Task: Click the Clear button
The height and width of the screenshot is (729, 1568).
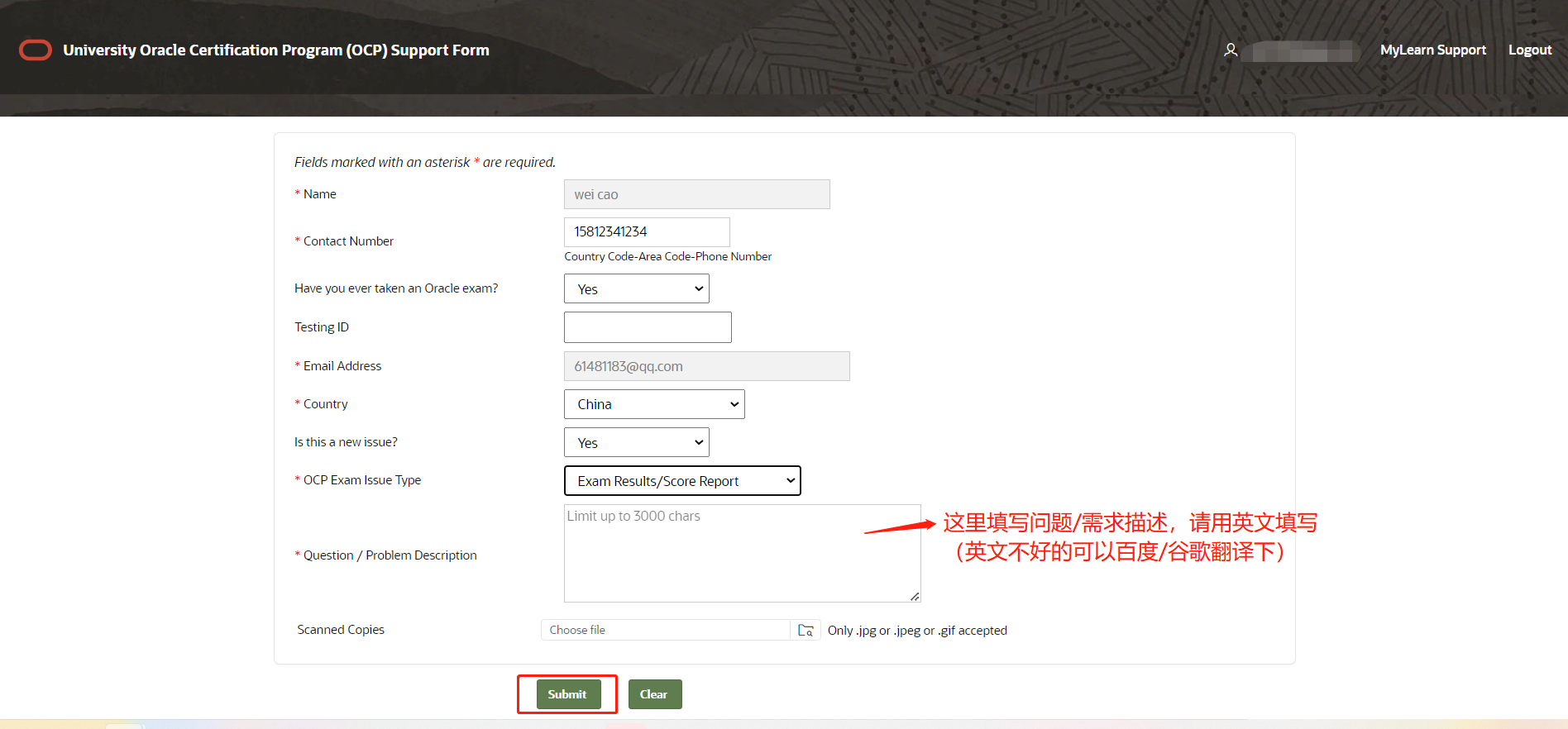Action: (x=654, y=694)
